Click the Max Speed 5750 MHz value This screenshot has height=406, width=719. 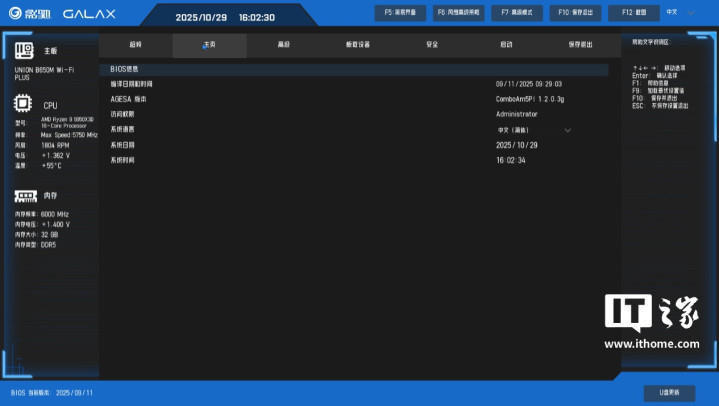(x=69, y=135)
